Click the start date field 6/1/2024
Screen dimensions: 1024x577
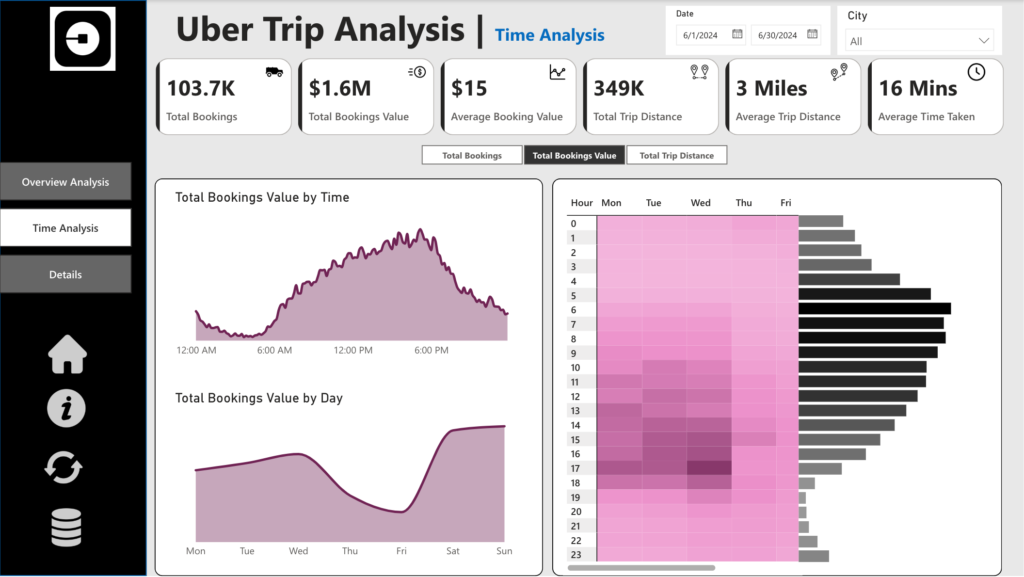coord(702,35)
